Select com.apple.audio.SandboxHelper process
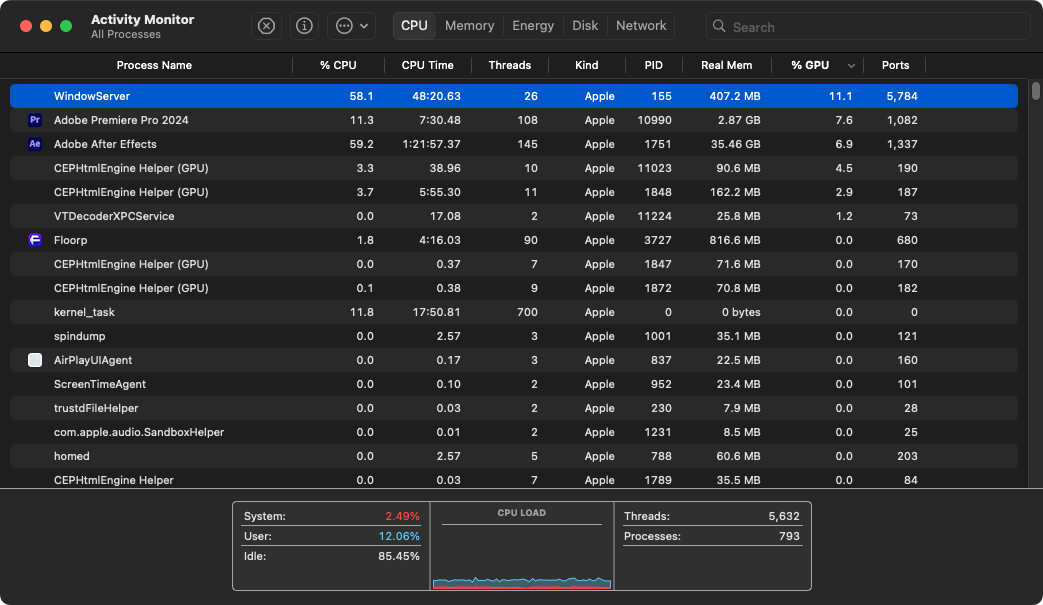The height and width of the screenshot is (605, 1043). [x=514, y=432]
